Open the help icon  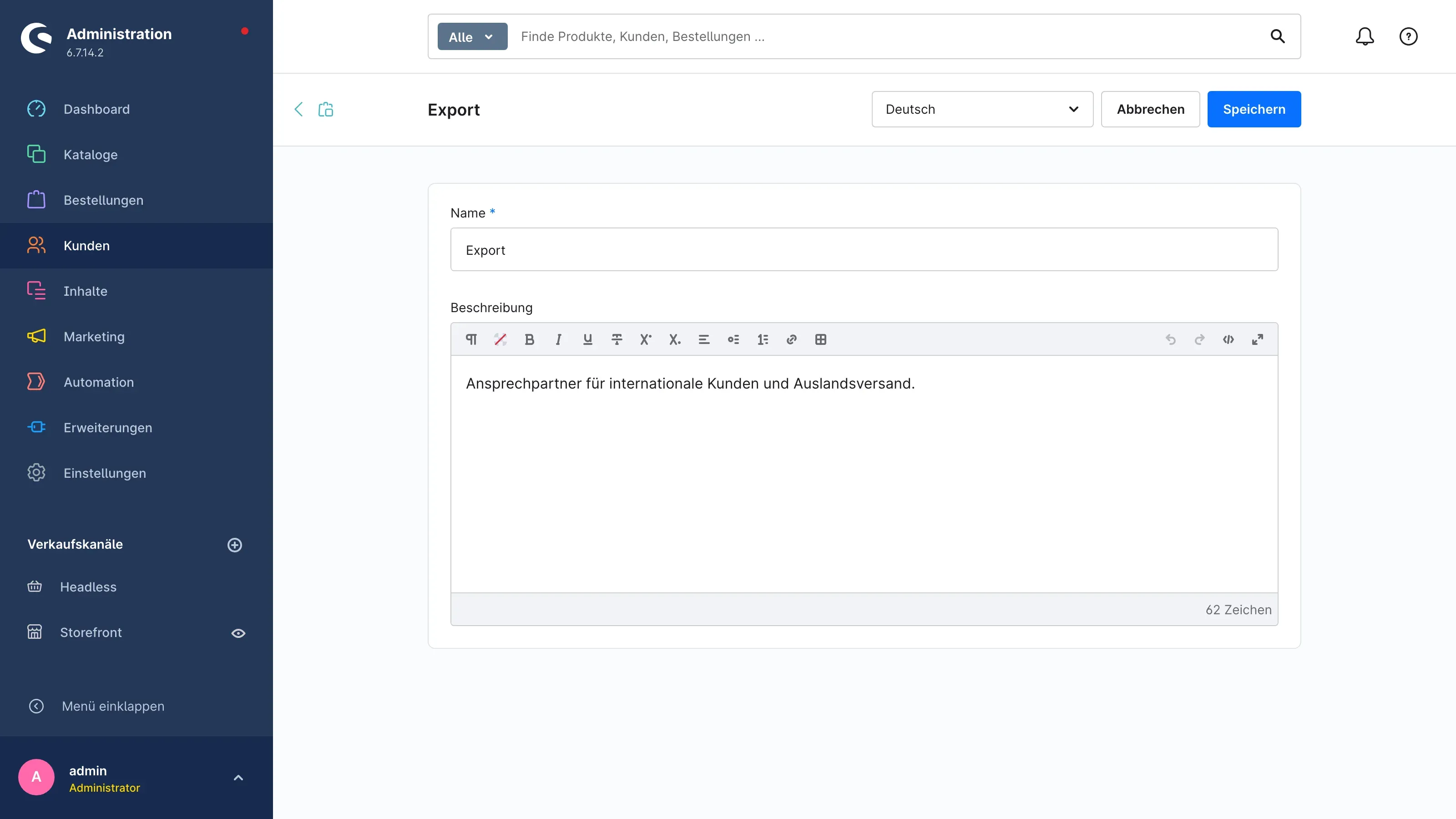pyautogui.click(x=1408, y=37)
